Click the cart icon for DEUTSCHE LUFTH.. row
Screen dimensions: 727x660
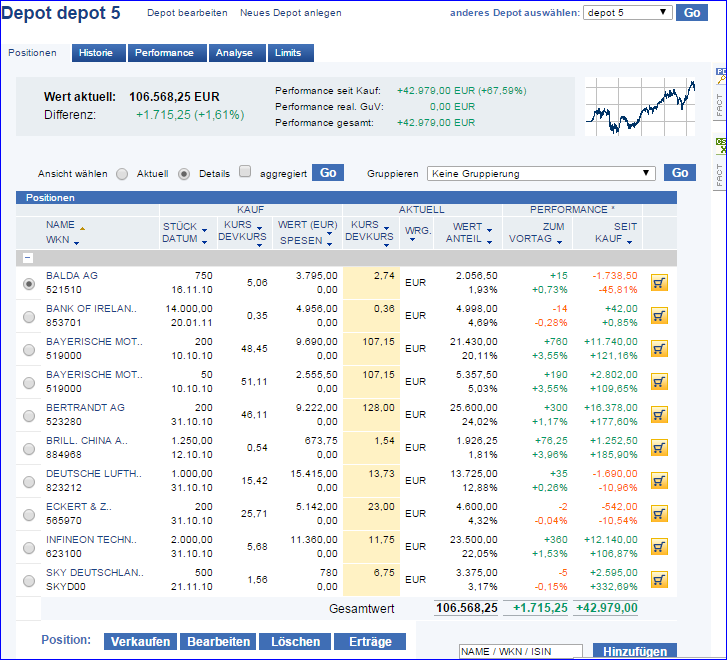click(659, 480)
